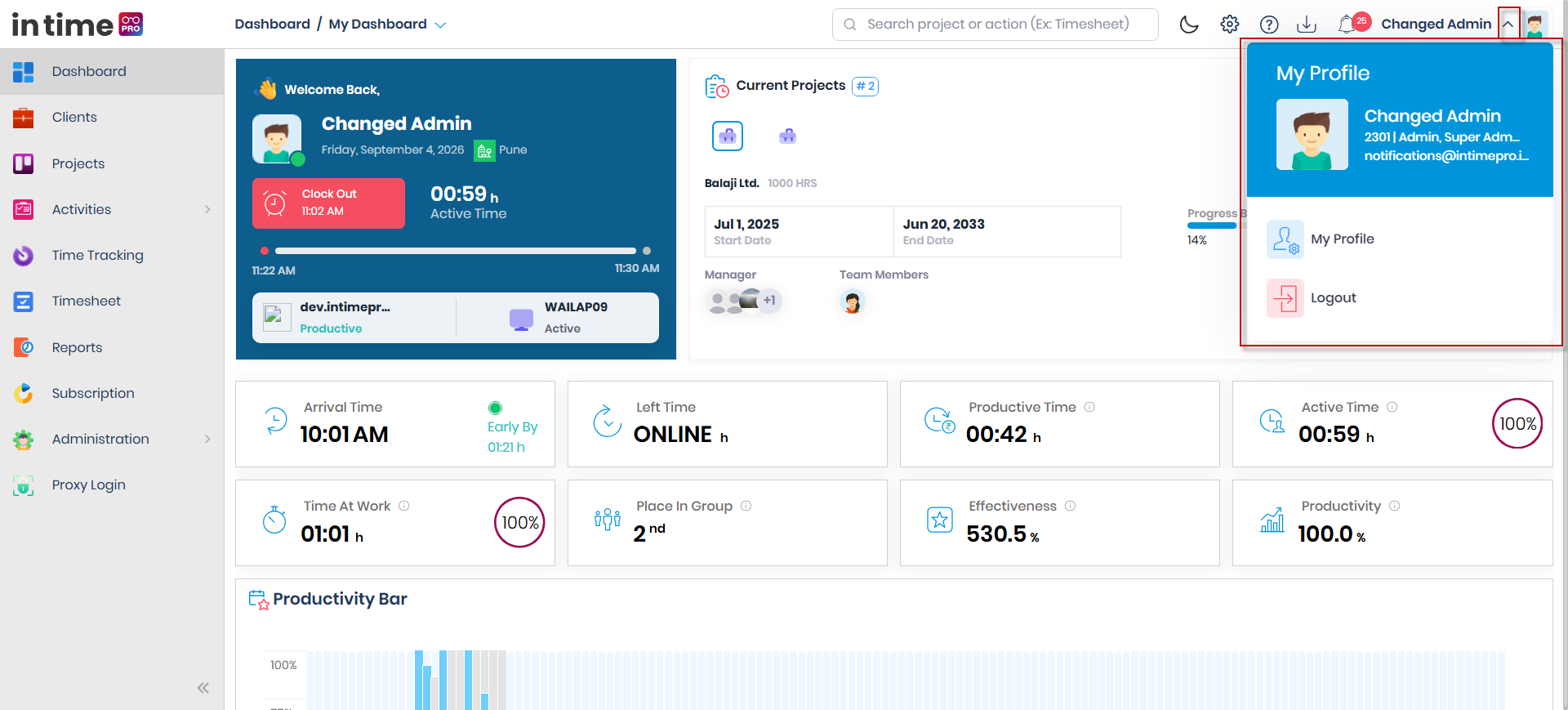Collapse the Changed Admin profile menu chevron
Image resolution: width=1568 pixels, height=710 pixels.
coord(1508,25)
